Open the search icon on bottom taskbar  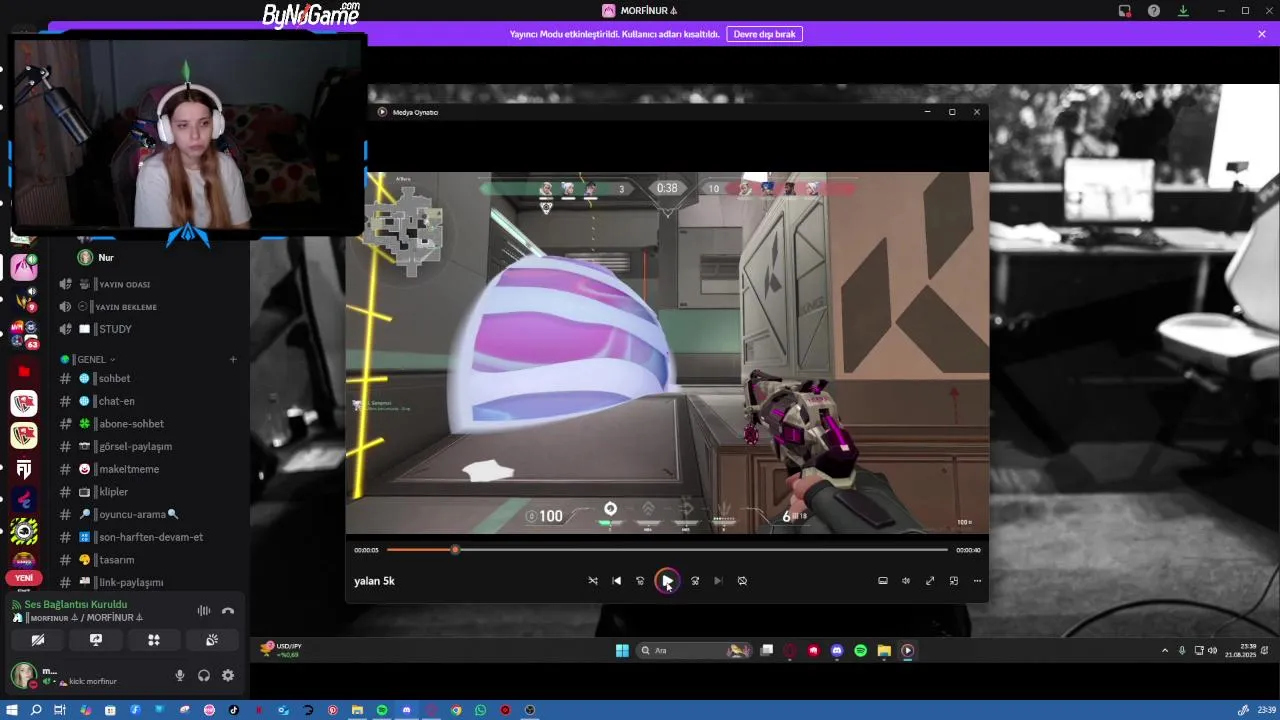click(36, 710)
